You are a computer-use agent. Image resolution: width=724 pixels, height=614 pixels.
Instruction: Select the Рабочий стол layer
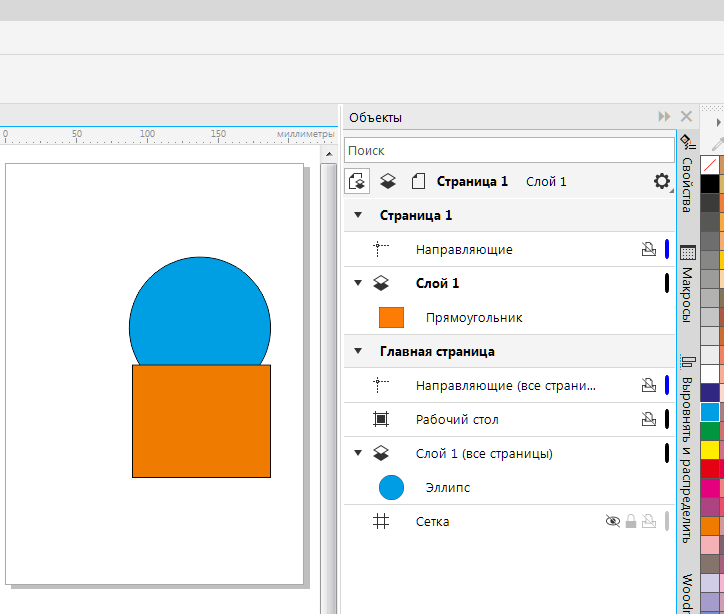click(x=456, y=420)
